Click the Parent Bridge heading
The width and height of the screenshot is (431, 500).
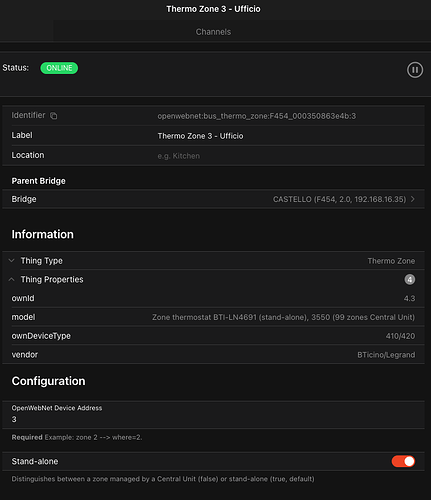point(38,181)
